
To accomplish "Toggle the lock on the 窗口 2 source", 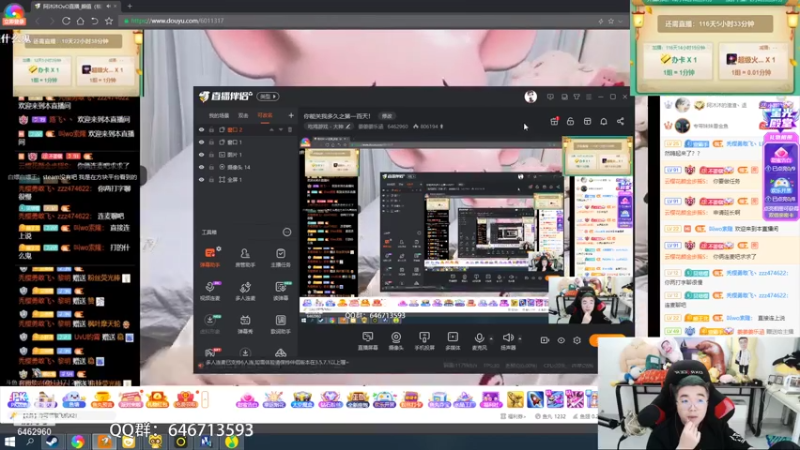I will [211, 130].
